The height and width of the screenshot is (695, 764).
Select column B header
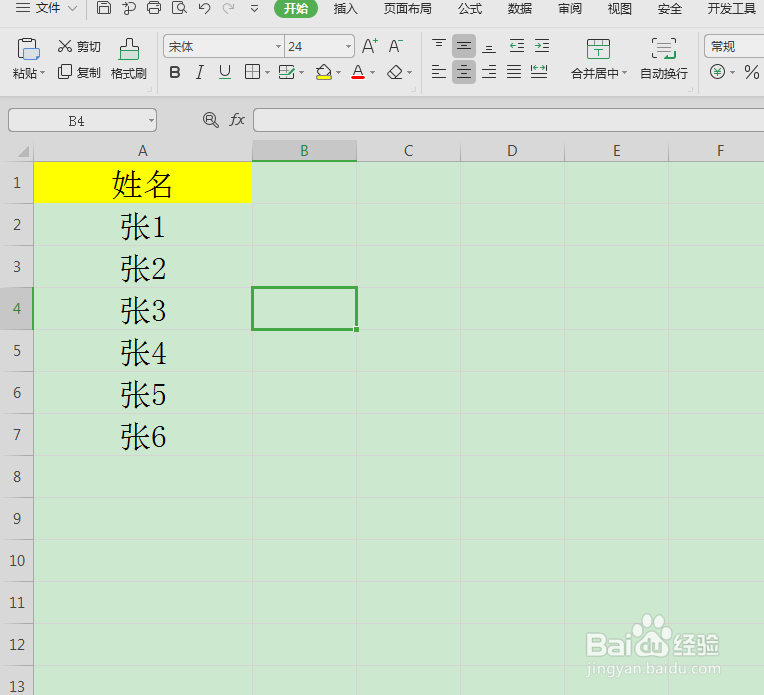[305, 151]
